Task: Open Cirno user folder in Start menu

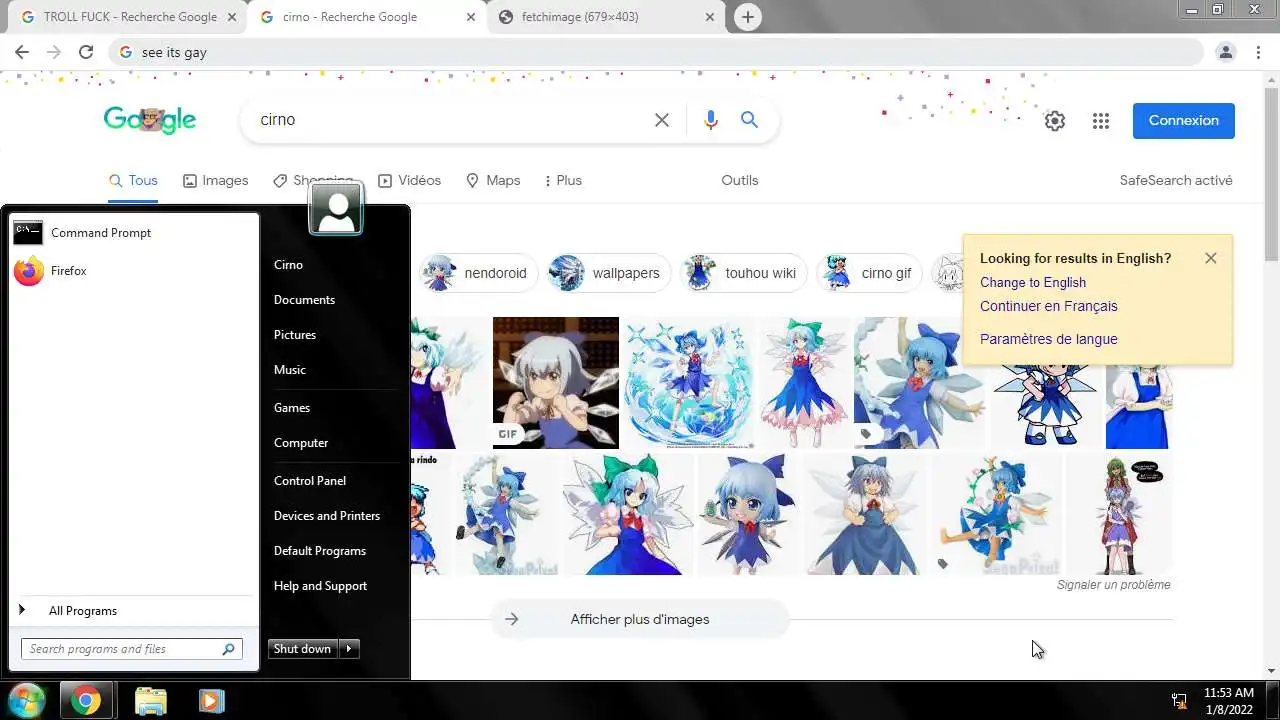Action: point(288,265)
